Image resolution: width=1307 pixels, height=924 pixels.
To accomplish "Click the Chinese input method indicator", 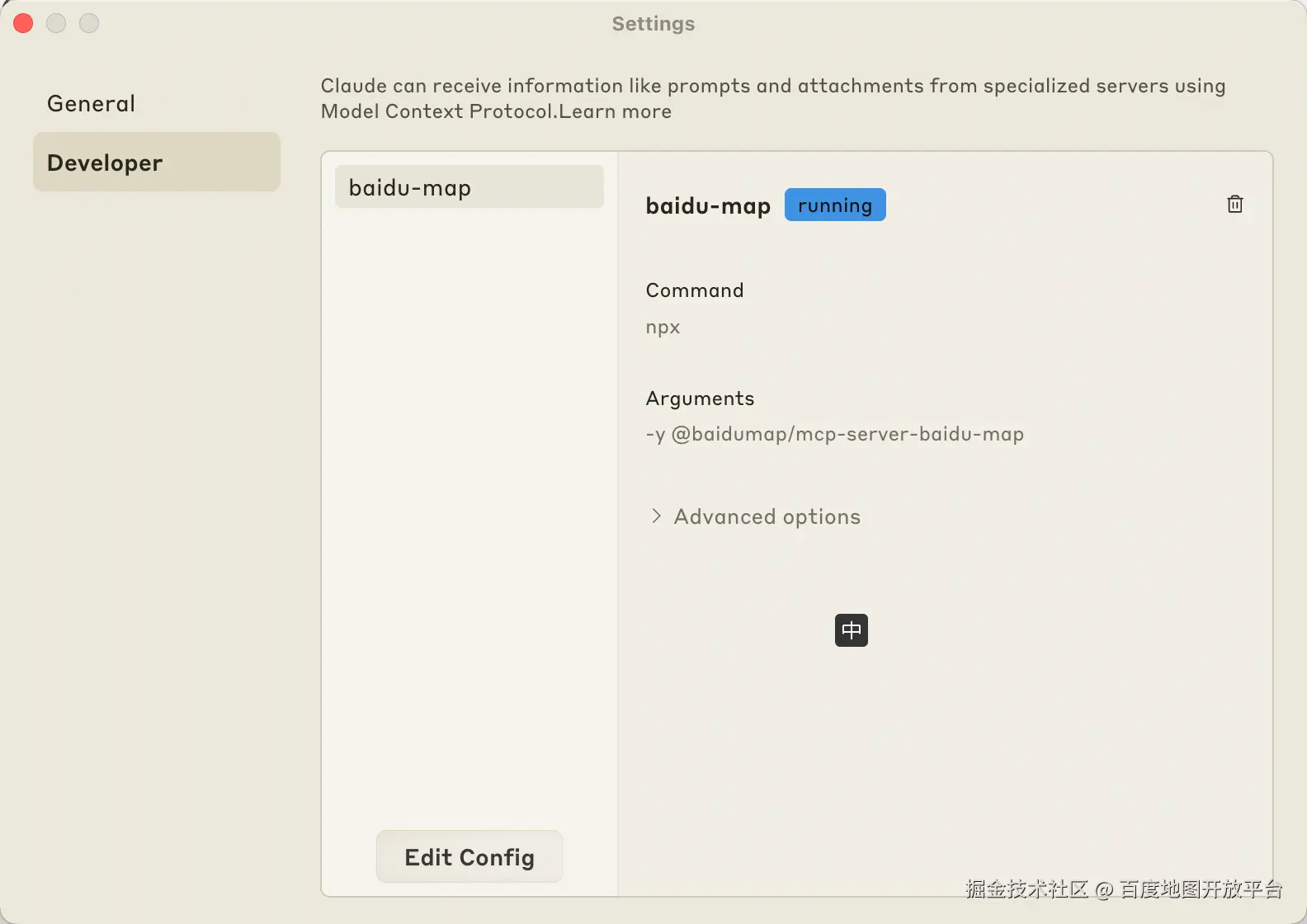I will click(852, 630).
